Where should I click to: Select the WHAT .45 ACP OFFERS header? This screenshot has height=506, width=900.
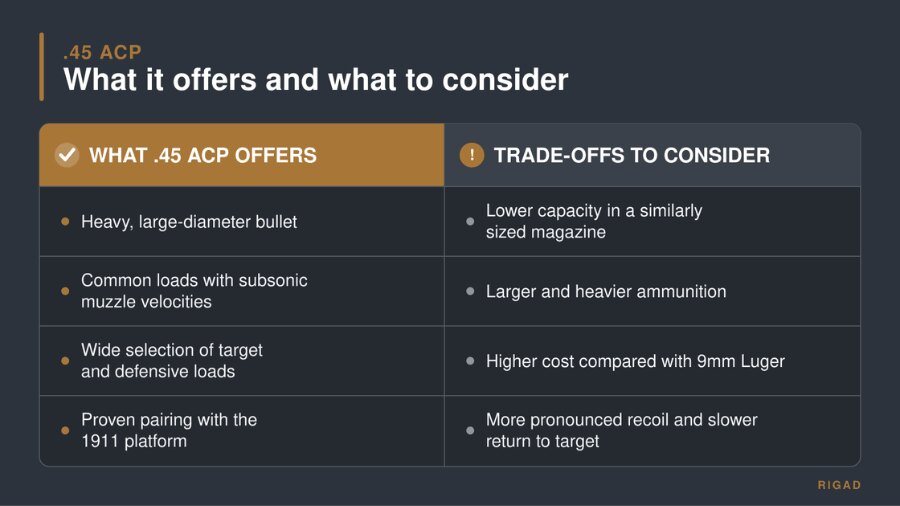(242, 155)
